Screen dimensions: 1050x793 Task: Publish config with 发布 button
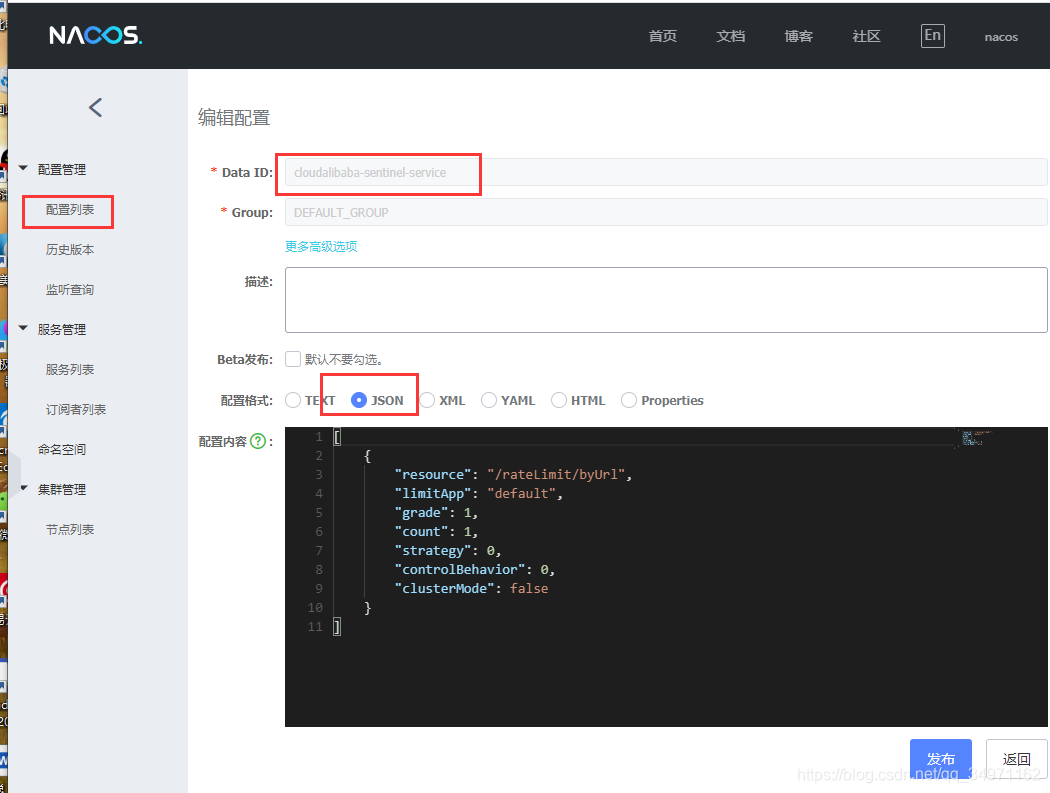point(940,758)
